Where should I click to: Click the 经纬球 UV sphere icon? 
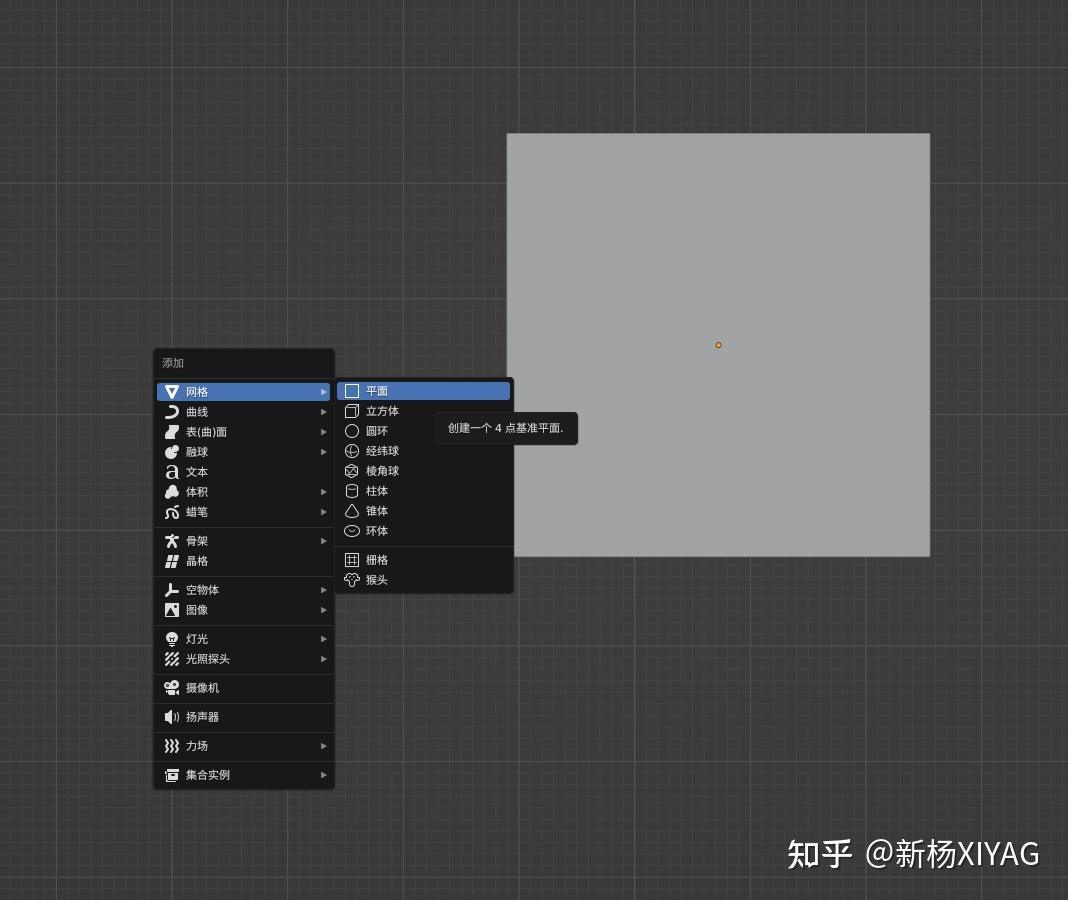click(351, 451)
